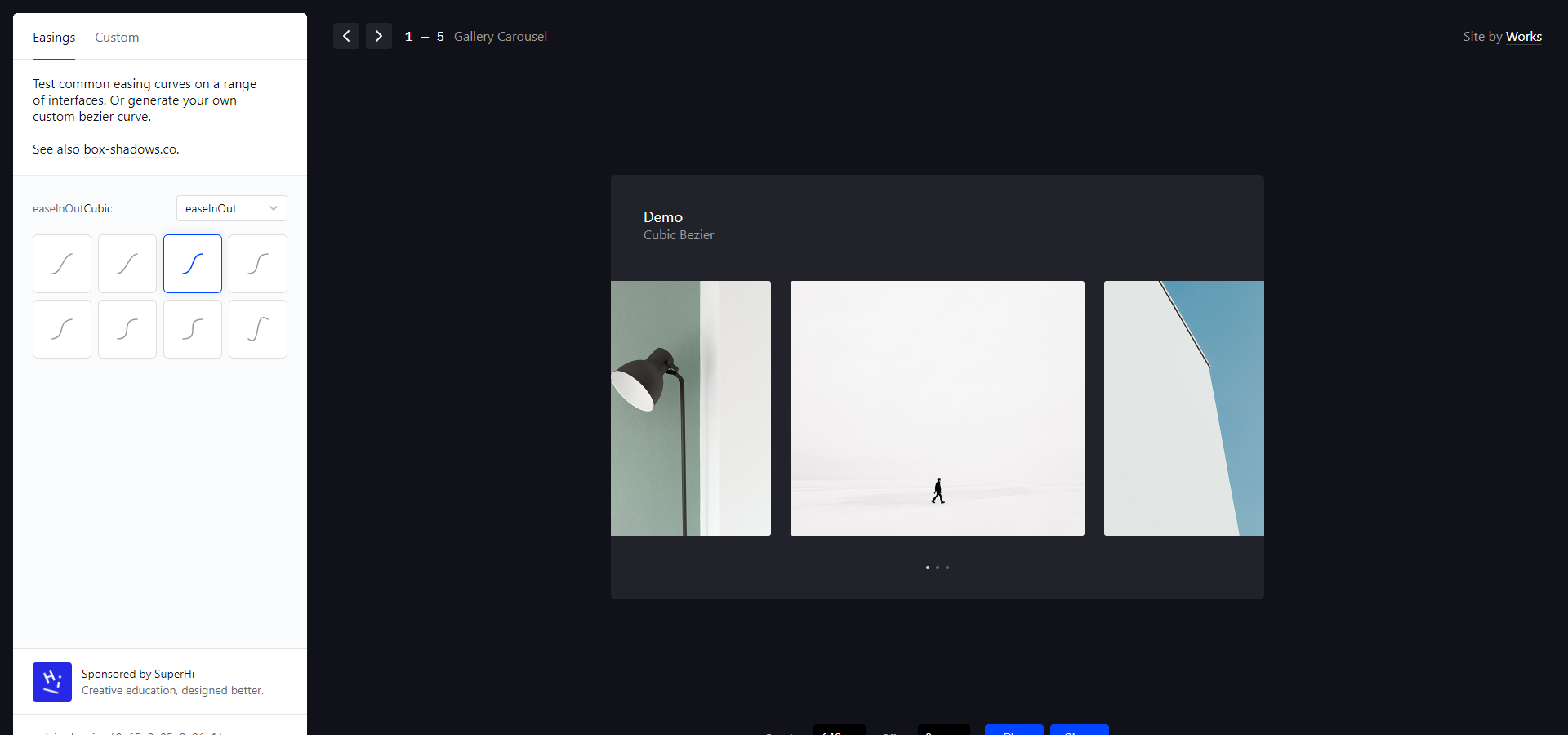
Task: Click the 'Test common easing curves' description
Action: [x=145, y=100]
